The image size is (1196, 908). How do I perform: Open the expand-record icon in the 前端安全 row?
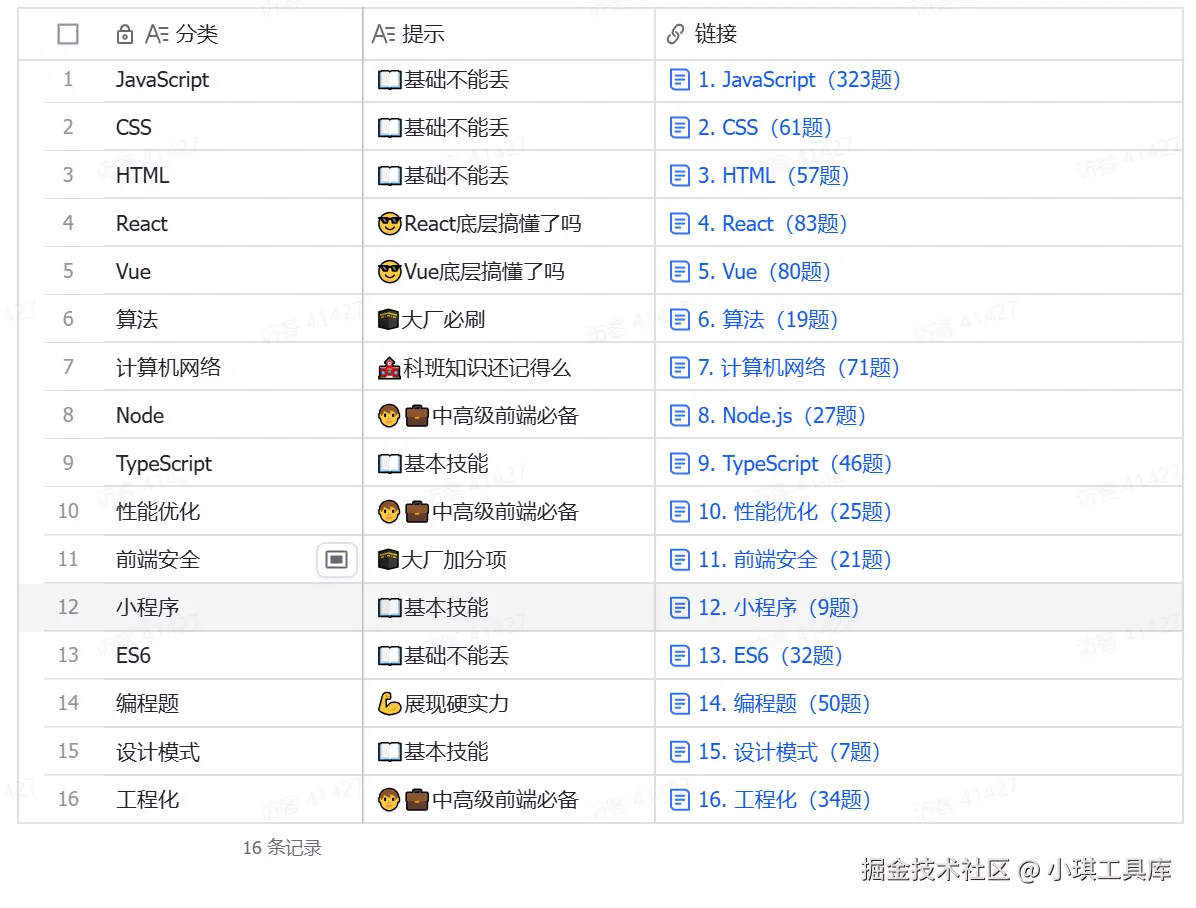click(336, 559)
